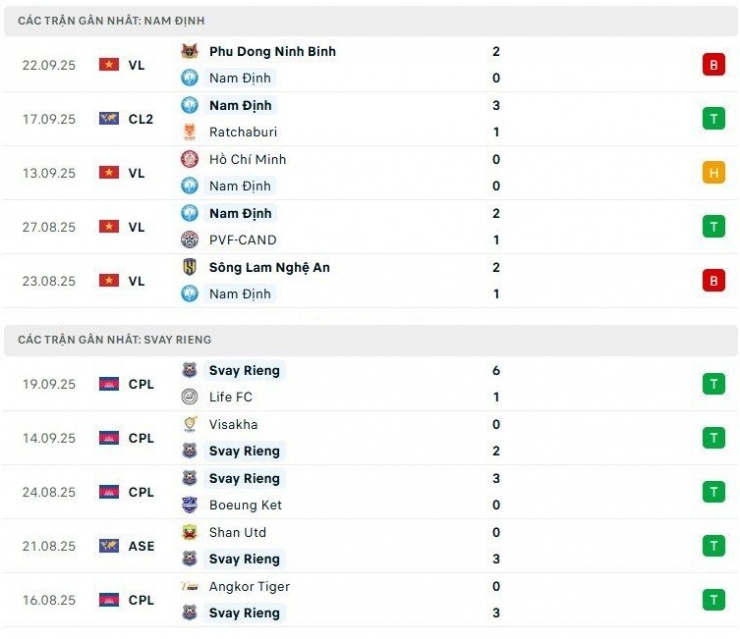Image resolution: width=740 pixels, height=639 pixels.
Task: Click the Visakha club crest
Action: point(189,424)
